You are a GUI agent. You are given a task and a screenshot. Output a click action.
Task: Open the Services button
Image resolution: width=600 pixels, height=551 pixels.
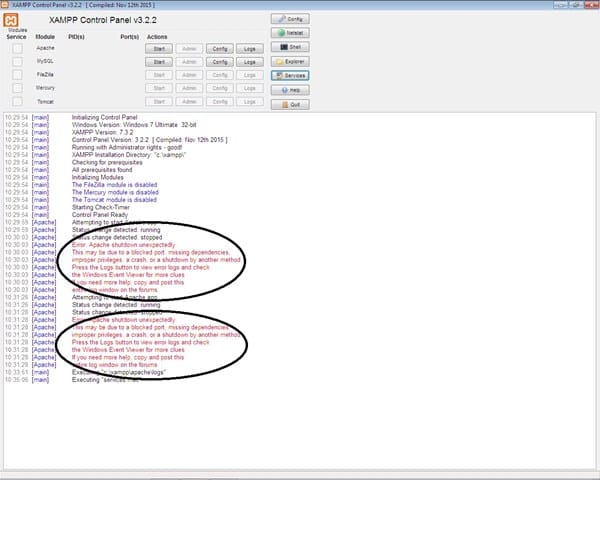click(290, 75)
